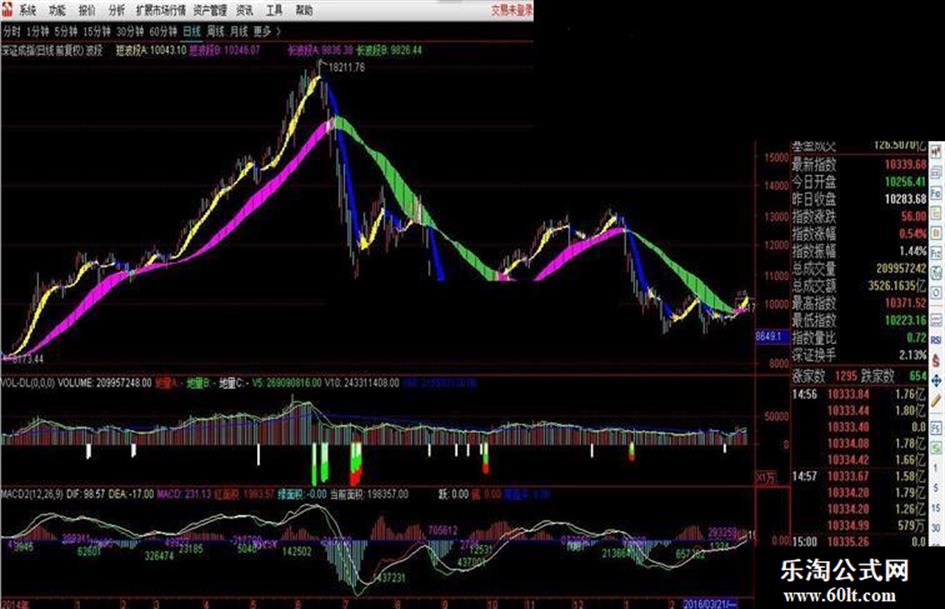Select the 30 minute sidebar shortcut

pyautogui.click(x=936, y=528)
